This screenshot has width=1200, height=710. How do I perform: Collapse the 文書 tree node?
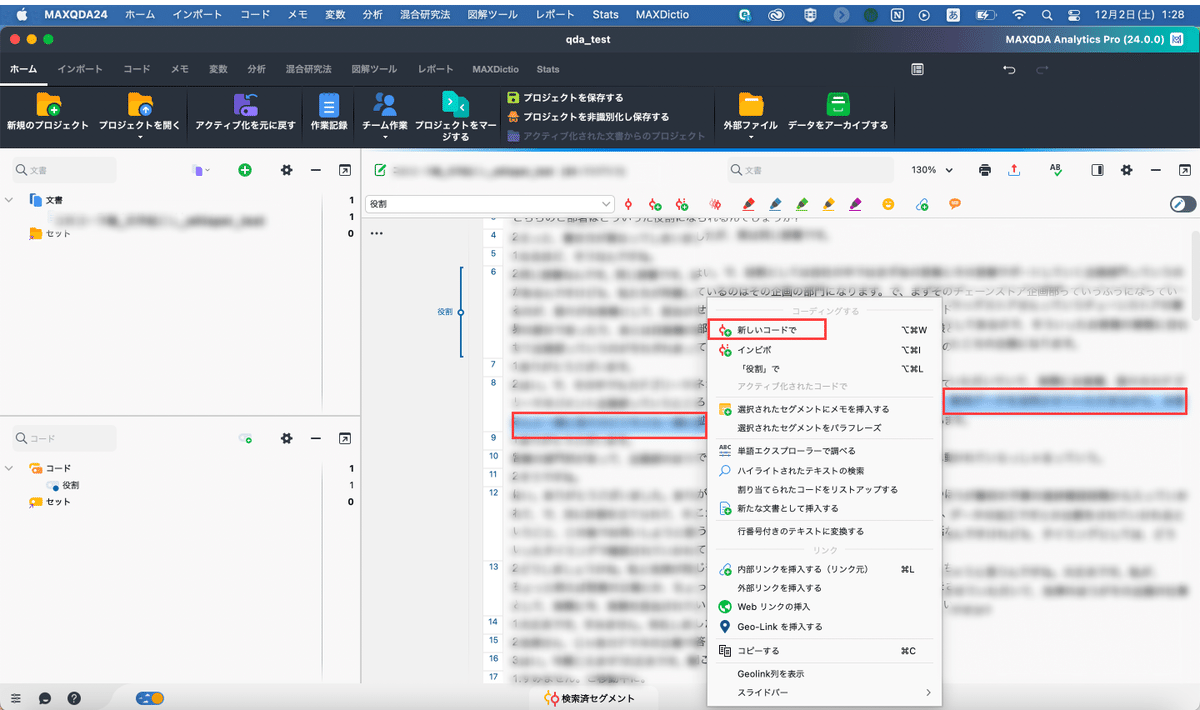point(9,200)
